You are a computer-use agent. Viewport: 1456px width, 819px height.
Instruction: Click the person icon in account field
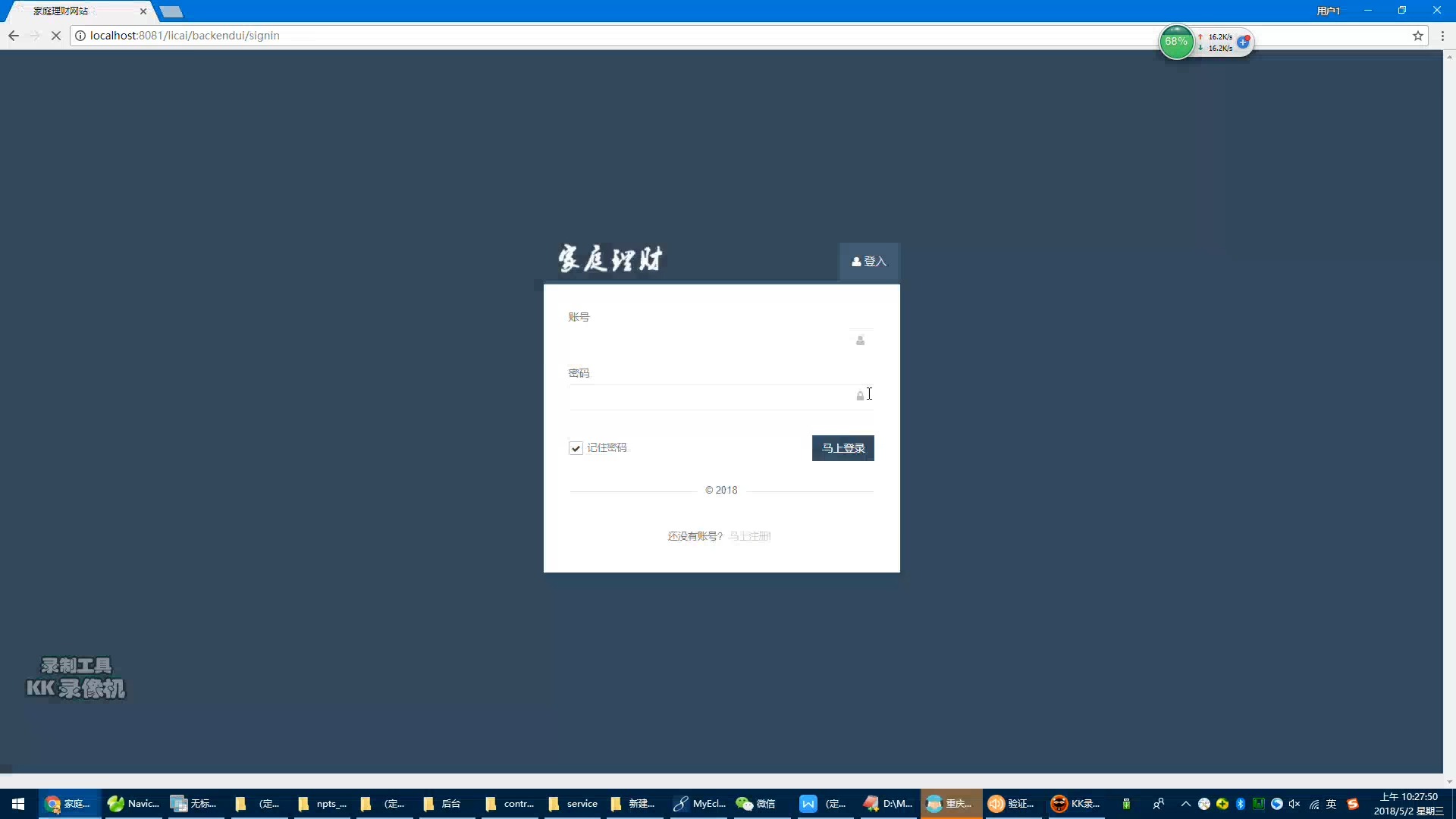(x=860, y=338)
